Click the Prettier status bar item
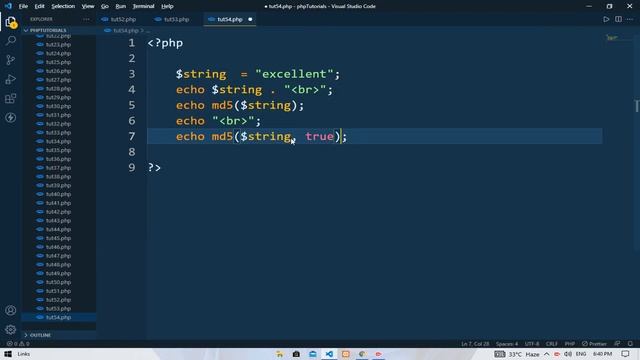This screenshot has width=640, height=360. click(594, 344)
